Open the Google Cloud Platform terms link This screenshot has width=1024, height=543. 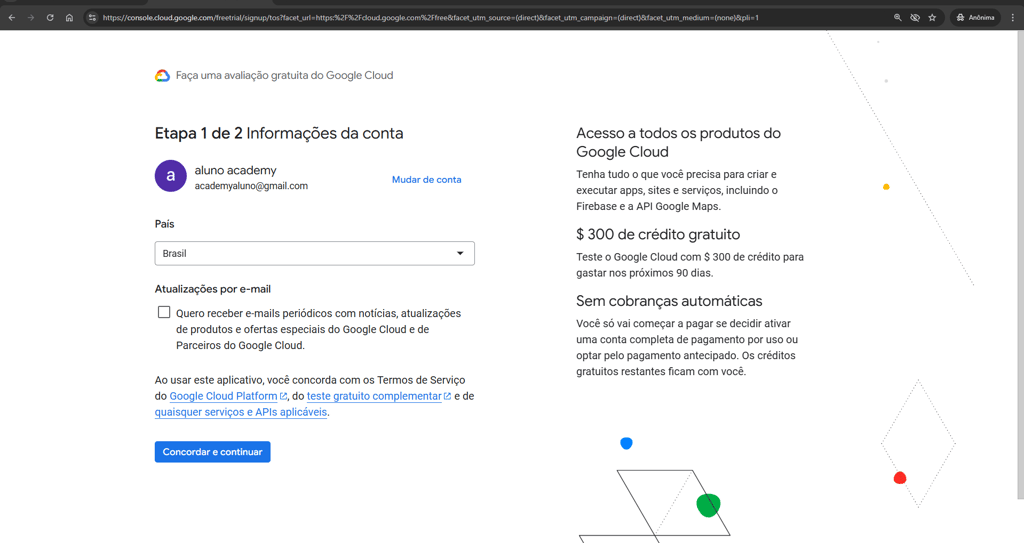click(x=223, y=396)
